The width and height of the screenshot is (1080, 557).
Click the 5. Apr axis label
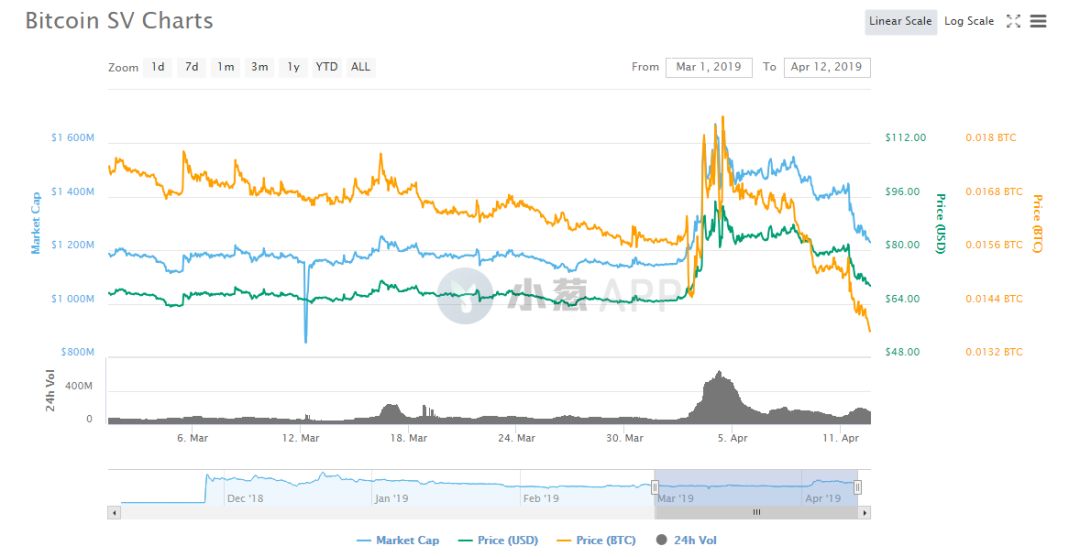click(x=732, y=438)
